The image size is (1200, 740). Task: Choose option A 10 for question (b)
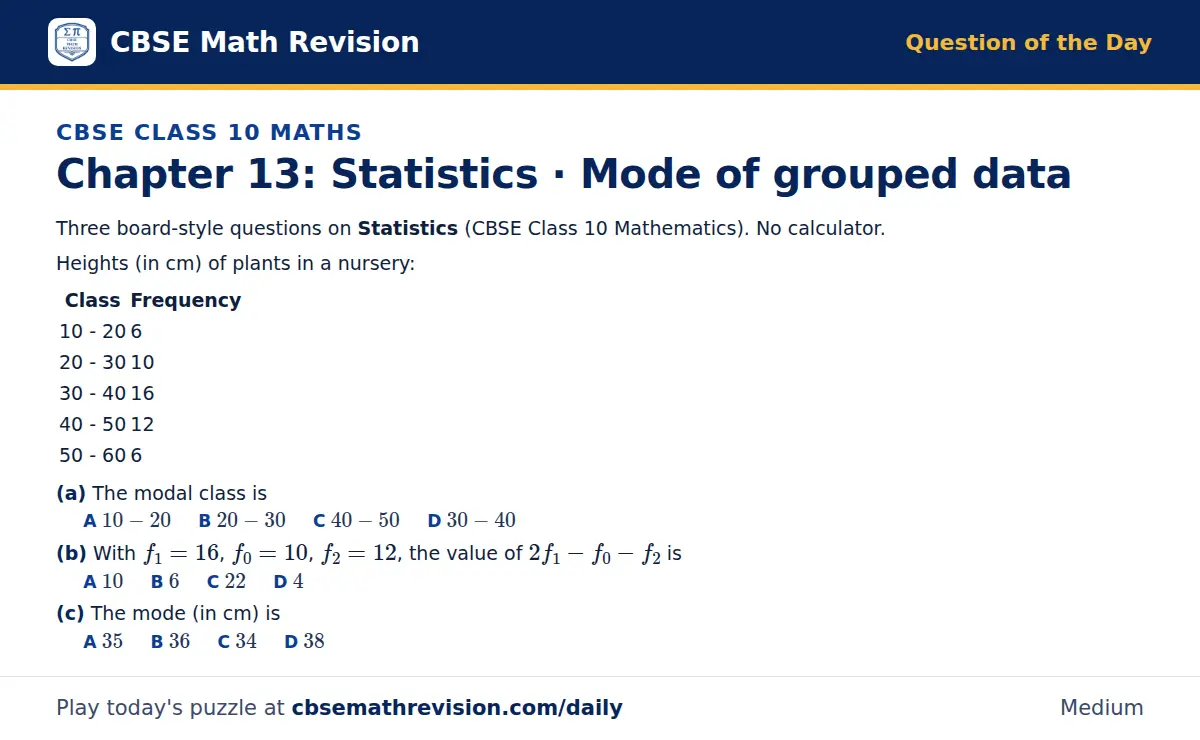pyautogui.click(x=104, y=581)
